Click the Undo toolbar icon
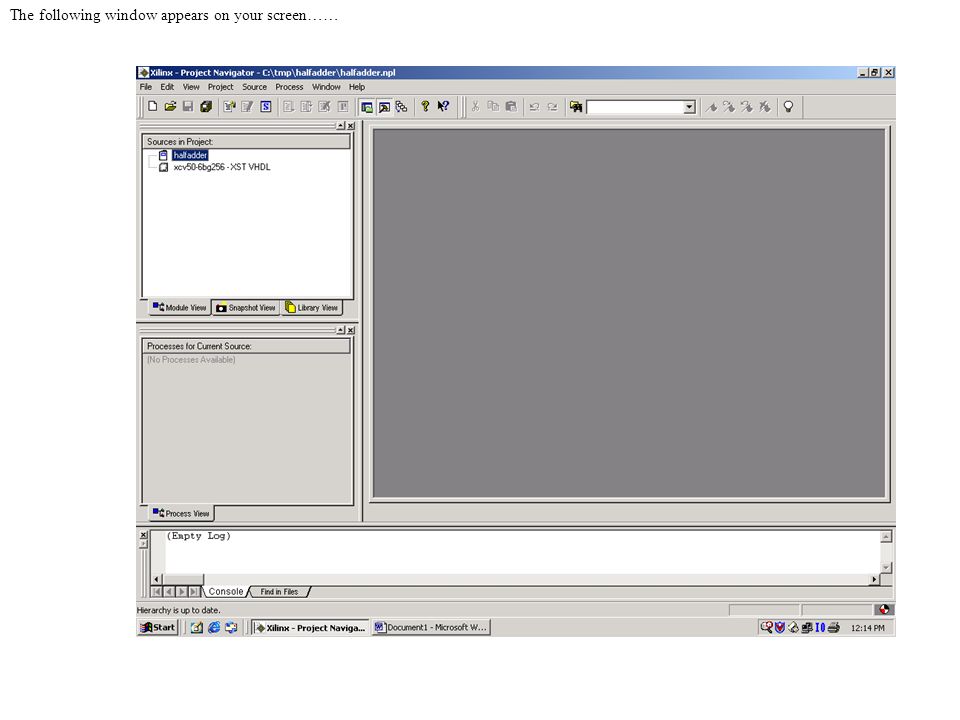This screenshot has height=720, width=960. coord(534,107)
